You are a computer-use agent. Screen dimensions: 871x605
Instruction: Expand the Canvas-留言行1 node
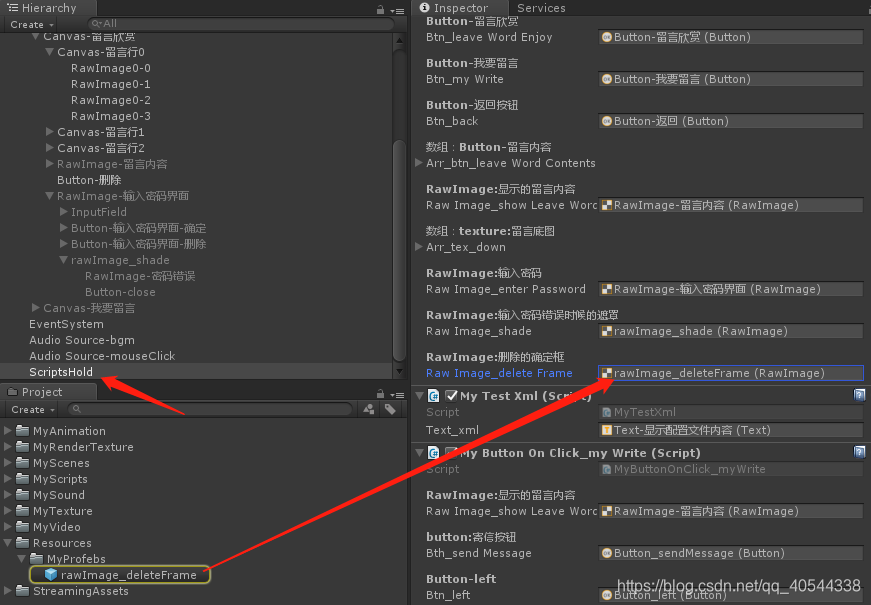pos(49,132)
